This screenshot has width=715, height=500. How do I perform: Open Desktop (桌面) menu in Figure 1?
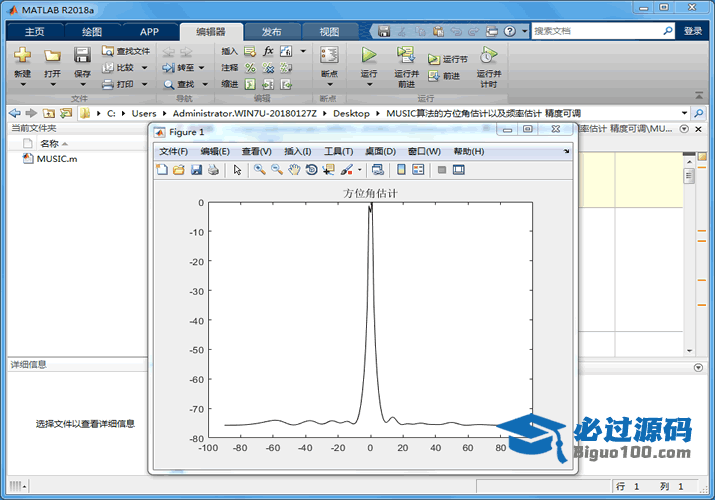pyautogui.click(x=380, y=151)
